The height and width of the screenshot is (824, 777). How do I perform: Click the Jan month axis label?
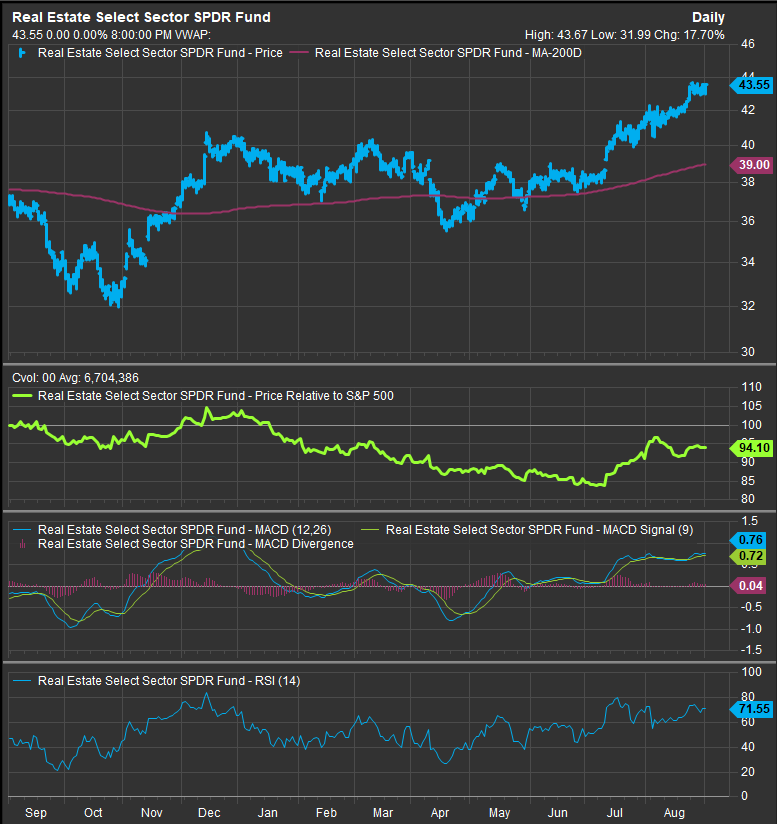tap(267, 812)
